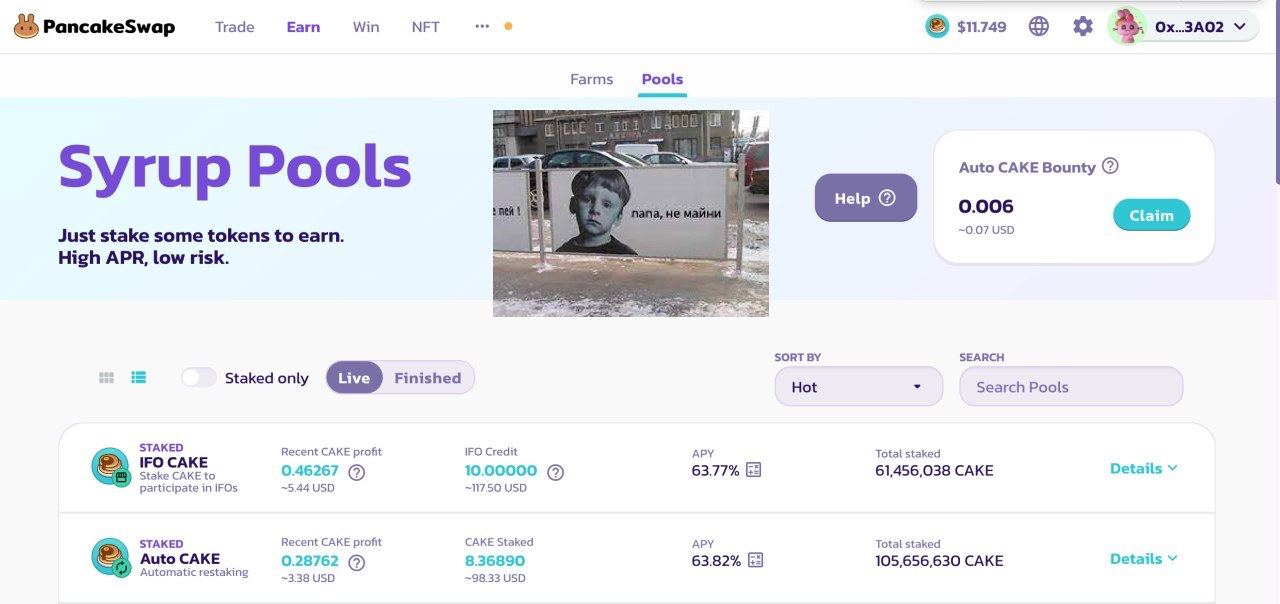Viewport: 1280px width, 604px height.
Task: Switch to the Farms tab
Action: pos(592,79)
